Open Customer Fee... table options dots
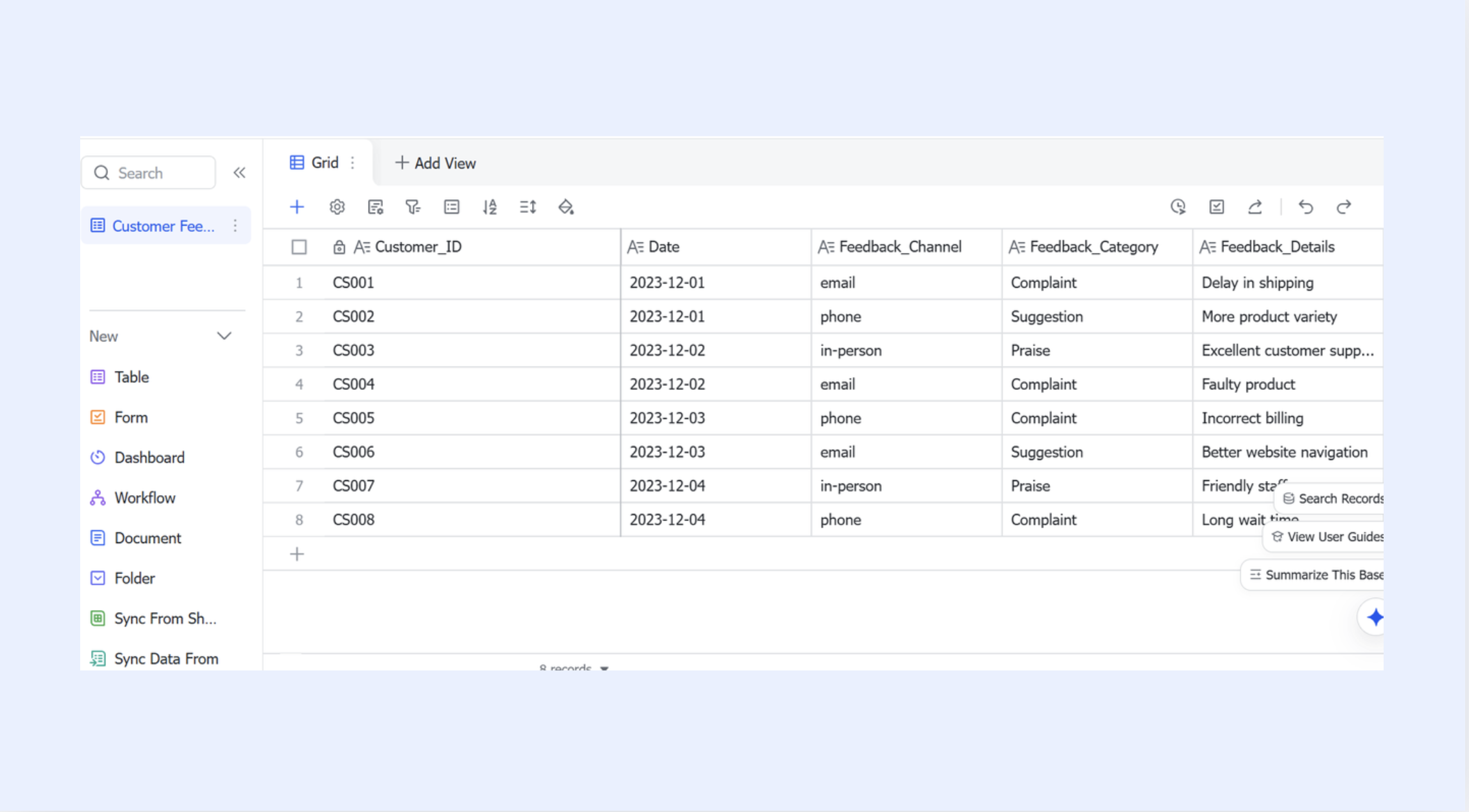 (235, 226)
